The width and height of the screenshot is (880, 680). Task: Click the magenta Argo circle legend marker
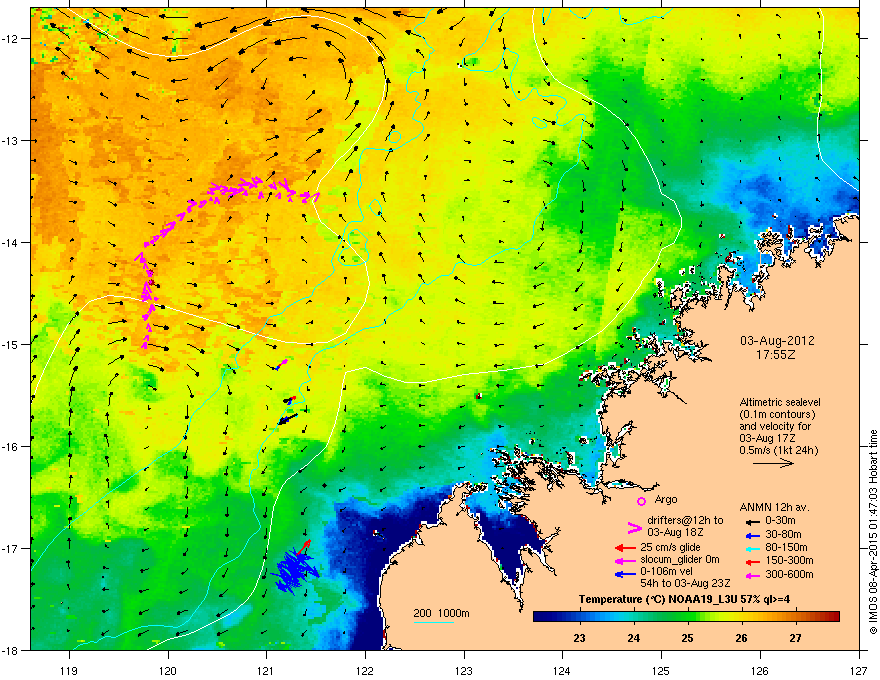click(x=641, y=501)
